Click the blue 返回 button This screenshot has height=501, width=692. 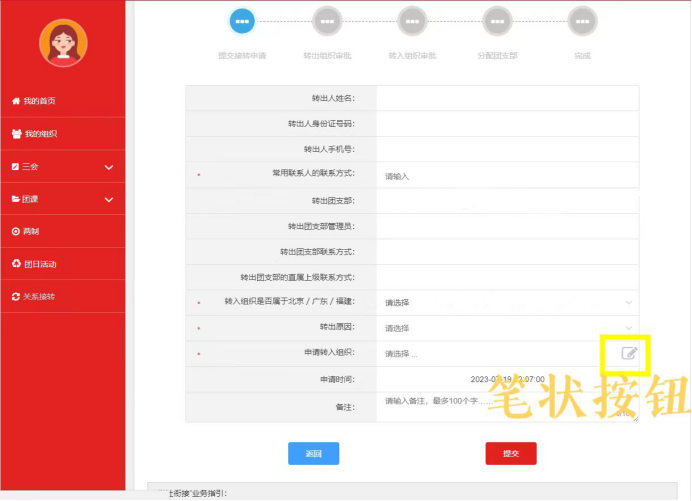click(x=313, y=453)
